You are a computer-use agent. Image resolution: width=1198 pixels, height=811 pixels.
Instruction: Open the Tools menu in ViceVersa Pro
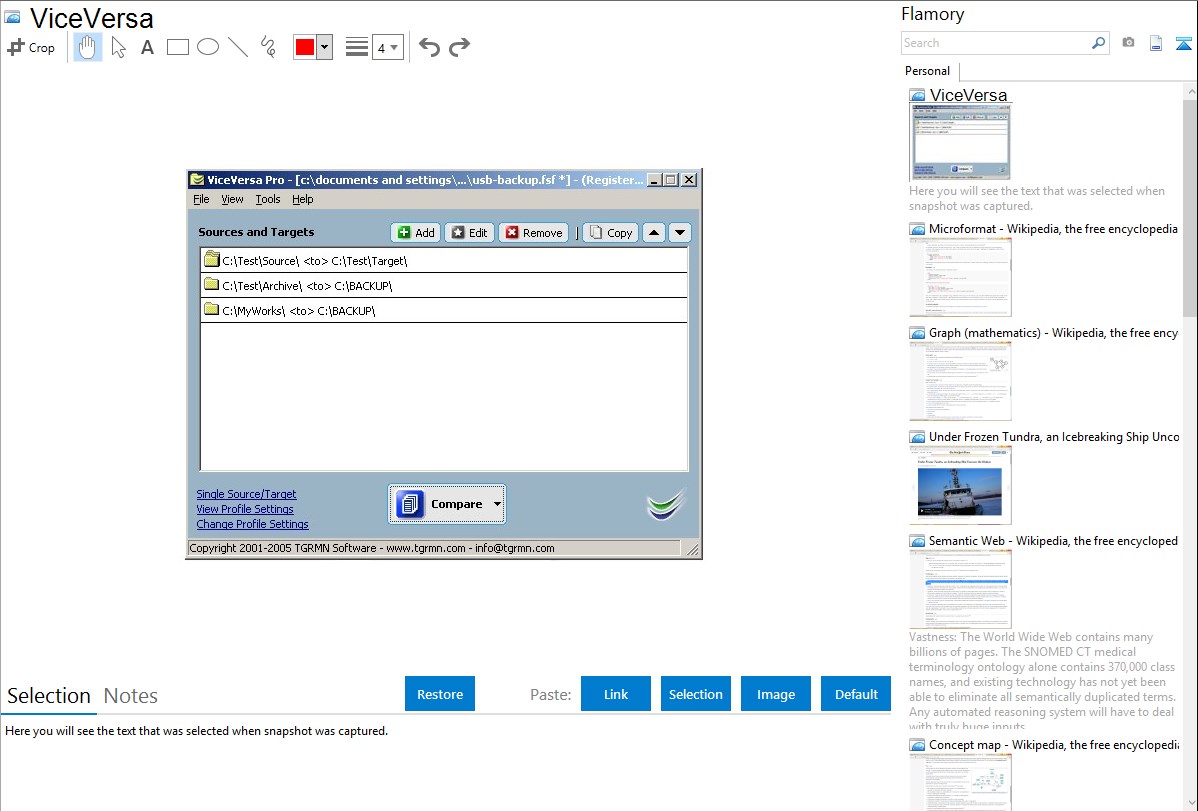tap(267, 199)
